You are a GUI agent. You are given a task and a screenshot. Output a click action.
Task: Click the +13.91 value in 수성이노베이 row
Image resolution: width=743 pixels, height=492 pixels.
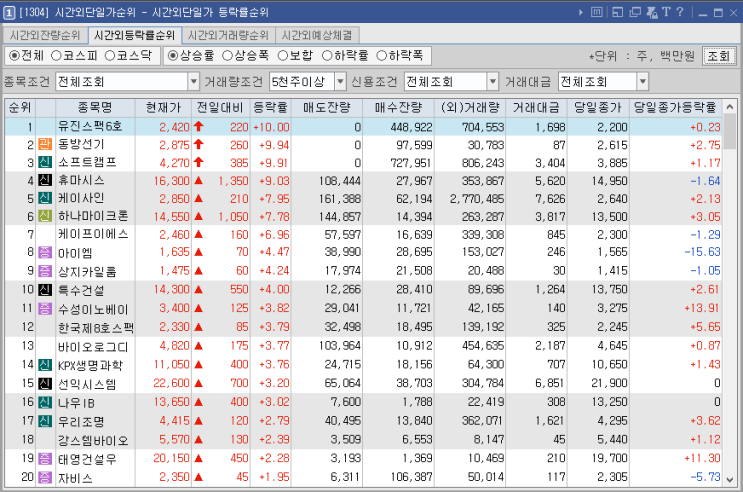pyautogui.click(x=702, y=308)
